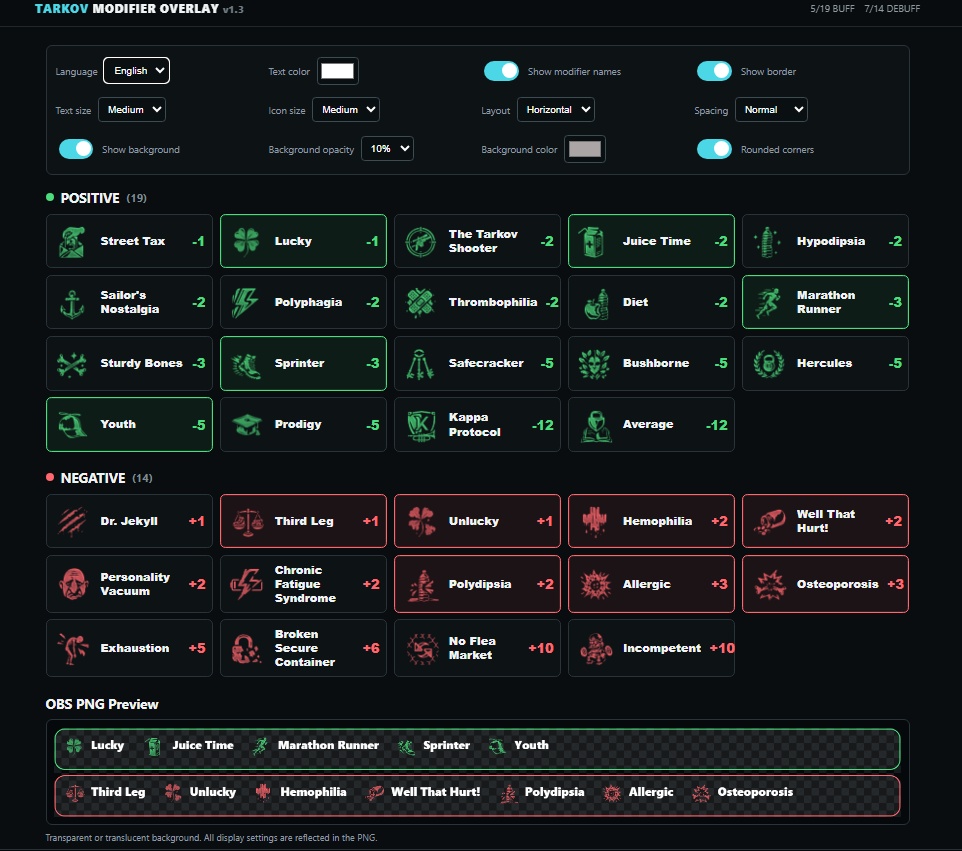Click the Hercules kettlebell wreath icon
This screenshot has height=851, width=962.
tap(769, 363)
